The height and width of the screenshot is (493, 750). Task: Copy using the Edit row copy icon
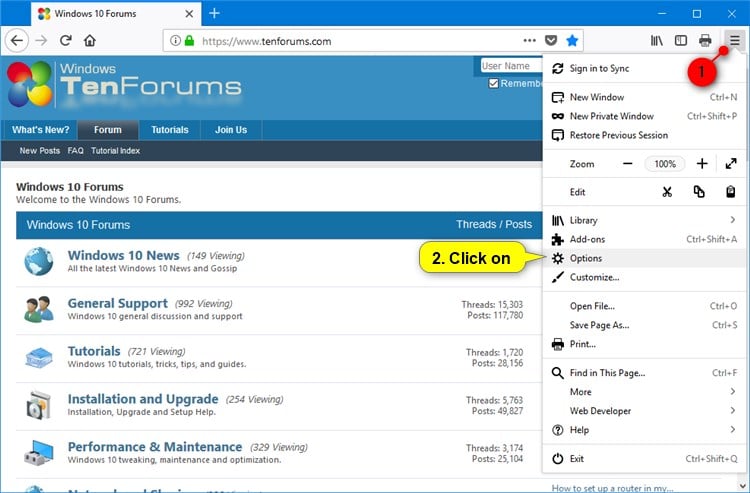point(699,192)
